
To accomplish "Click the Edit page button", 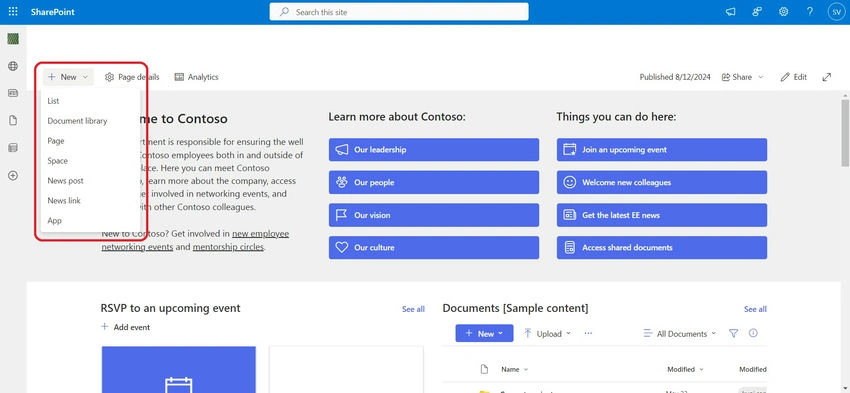I will click(794, 77).
